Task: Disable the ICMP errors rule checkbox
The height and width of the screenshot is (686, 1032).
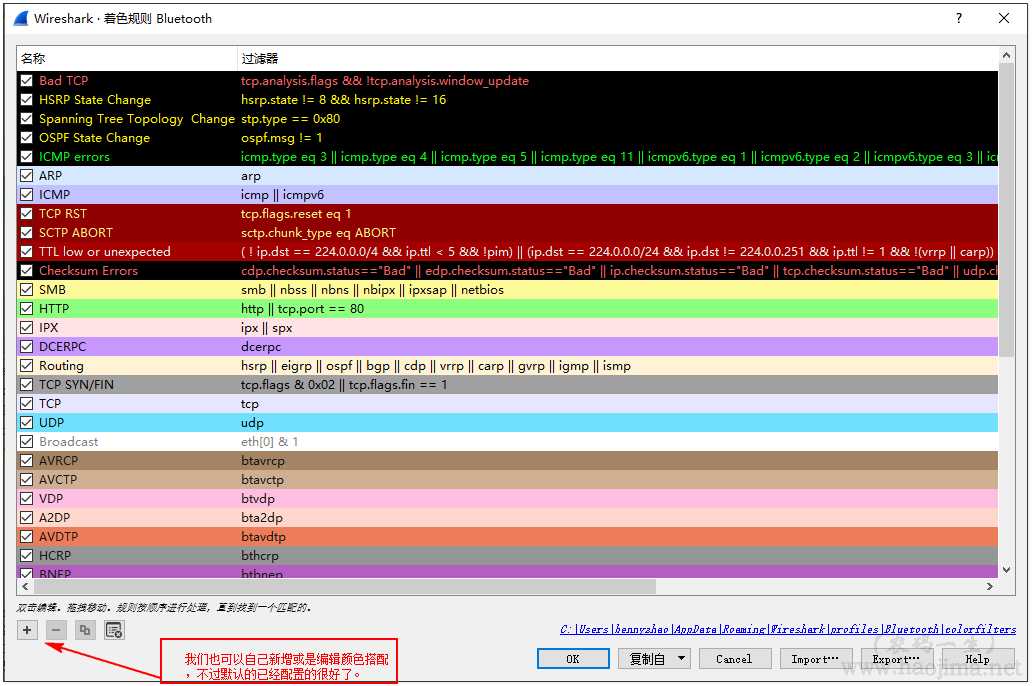Action: 26,157
